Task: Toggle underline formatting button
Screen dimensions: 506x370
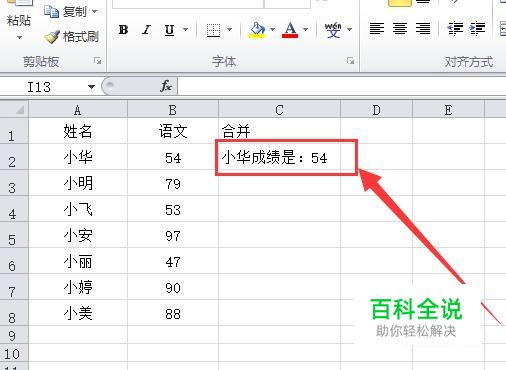Action: (x=169, y=30)
